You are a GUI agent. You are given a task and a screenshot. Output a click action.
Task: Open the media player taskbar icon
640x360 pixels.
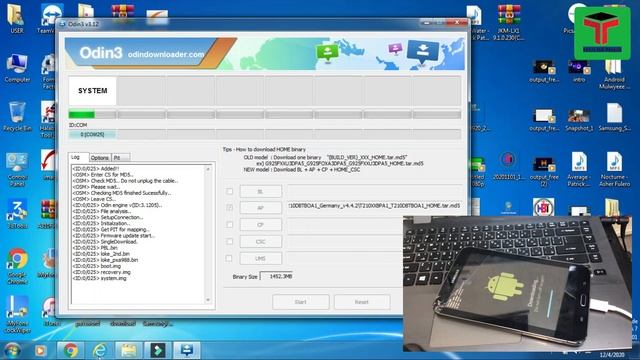40,350
